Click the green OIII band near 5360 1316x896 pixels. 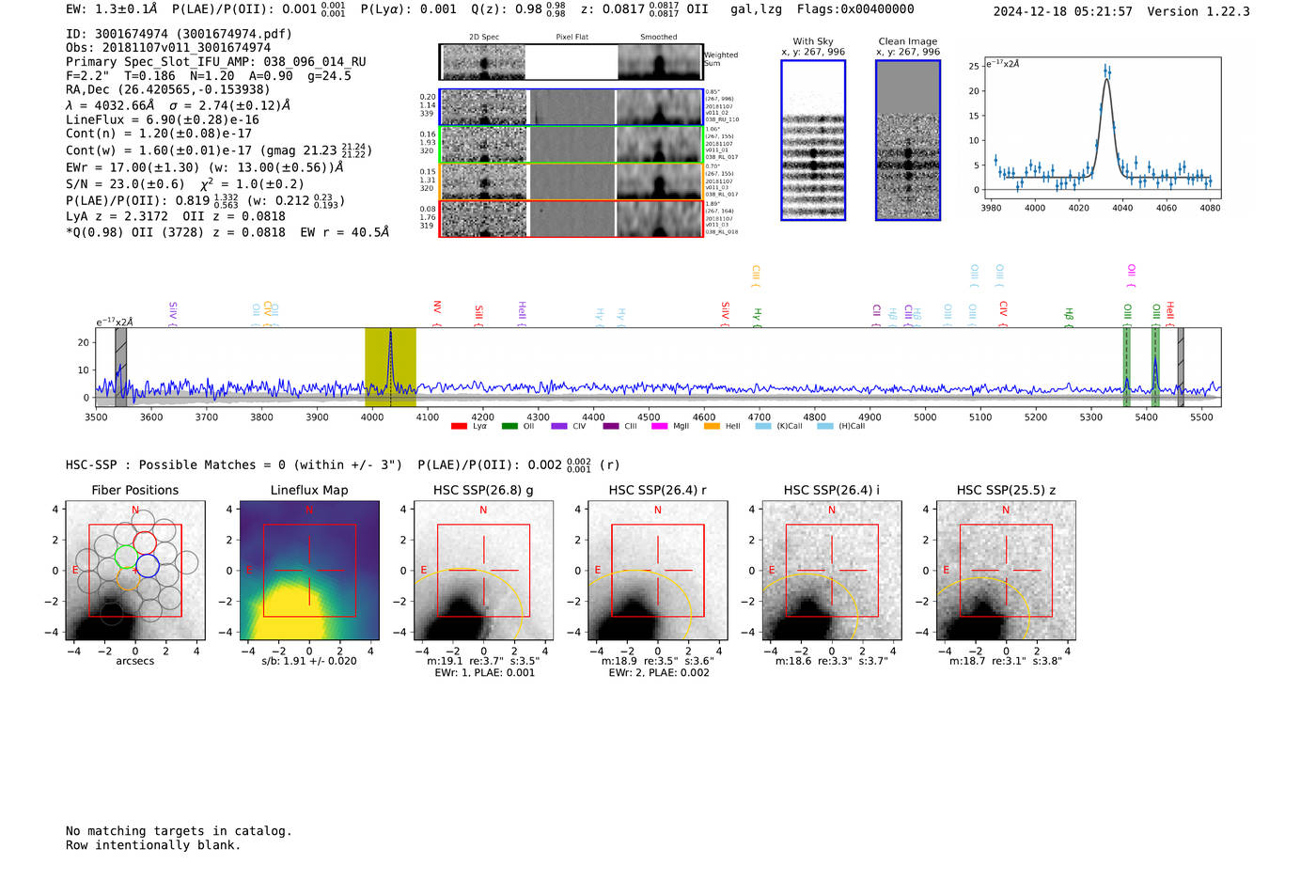click(1126, 367)
